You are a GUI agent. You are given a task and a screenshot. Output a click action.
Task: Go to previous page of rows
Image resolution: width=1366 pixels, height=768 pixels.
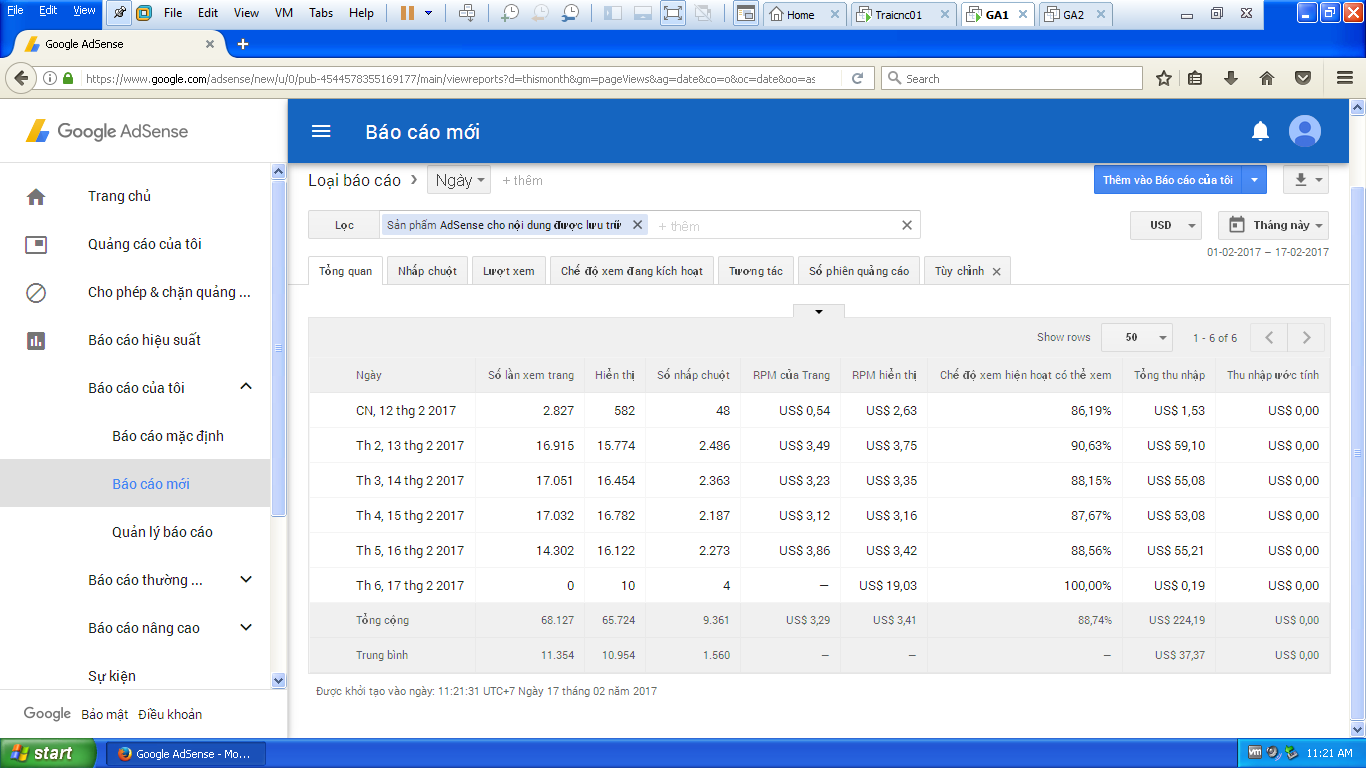[1269, 338]
